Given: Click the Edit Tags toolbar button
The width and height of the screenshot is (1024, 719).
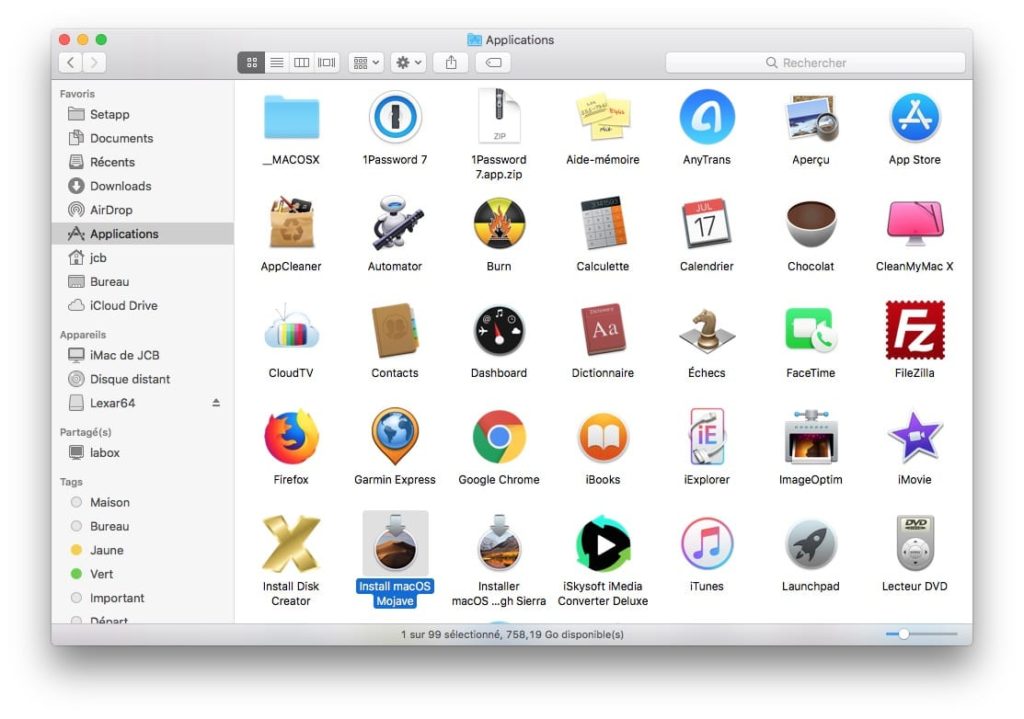Looking at the screenshot, I should click(x=494, y=63).
